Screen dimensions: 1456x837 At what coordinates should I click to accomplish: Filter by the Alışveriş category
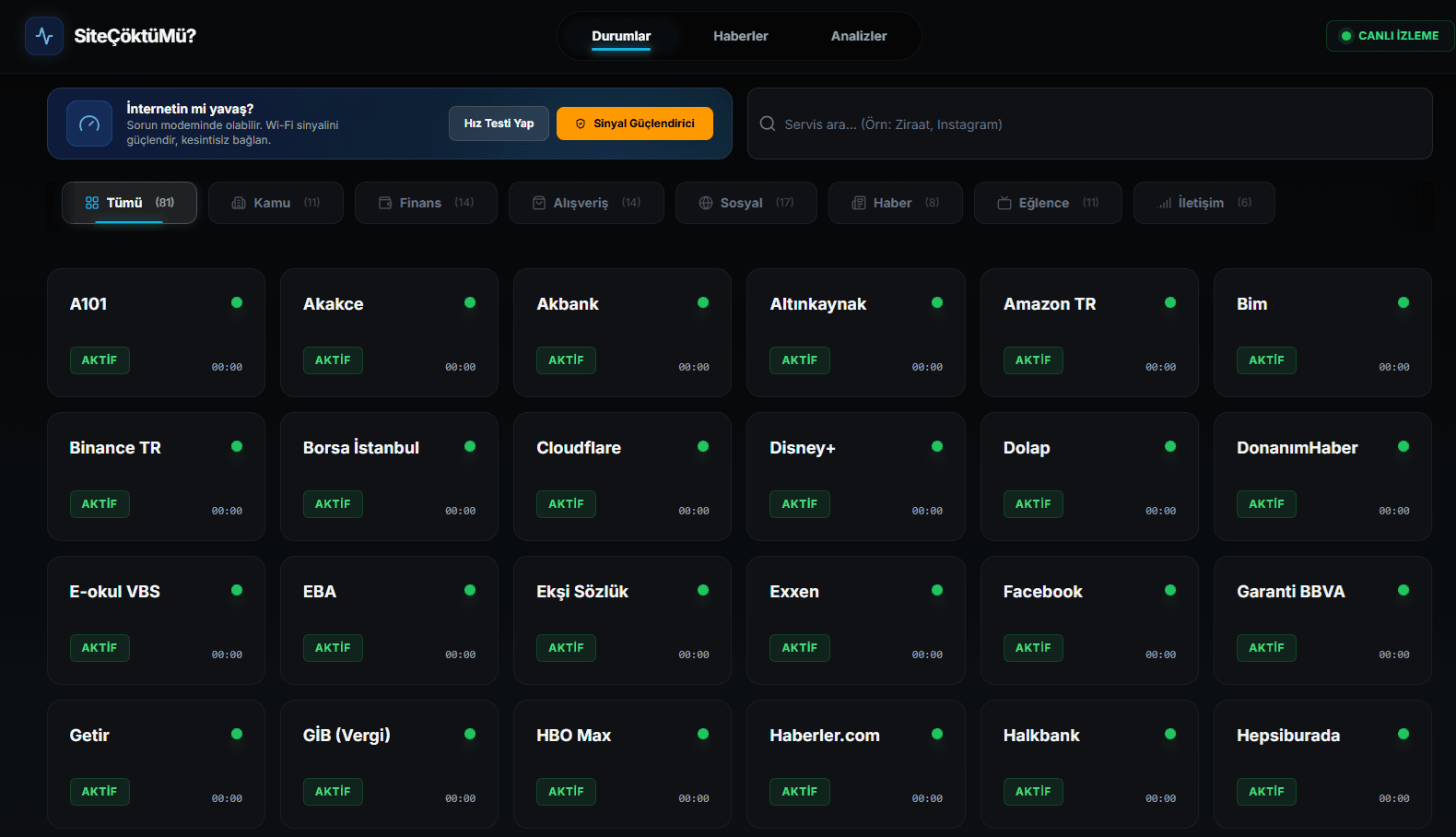pos(586,203)
